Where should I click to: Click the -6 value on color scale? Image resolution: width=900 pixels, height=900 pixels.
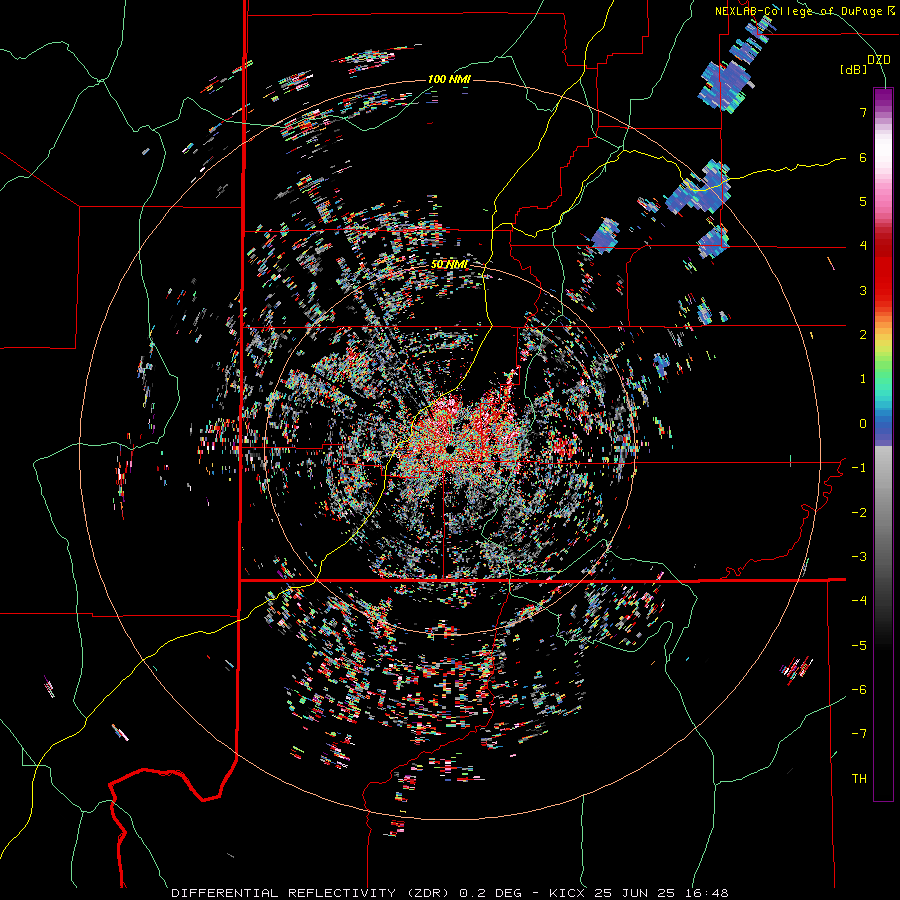(x=859, y=690)
